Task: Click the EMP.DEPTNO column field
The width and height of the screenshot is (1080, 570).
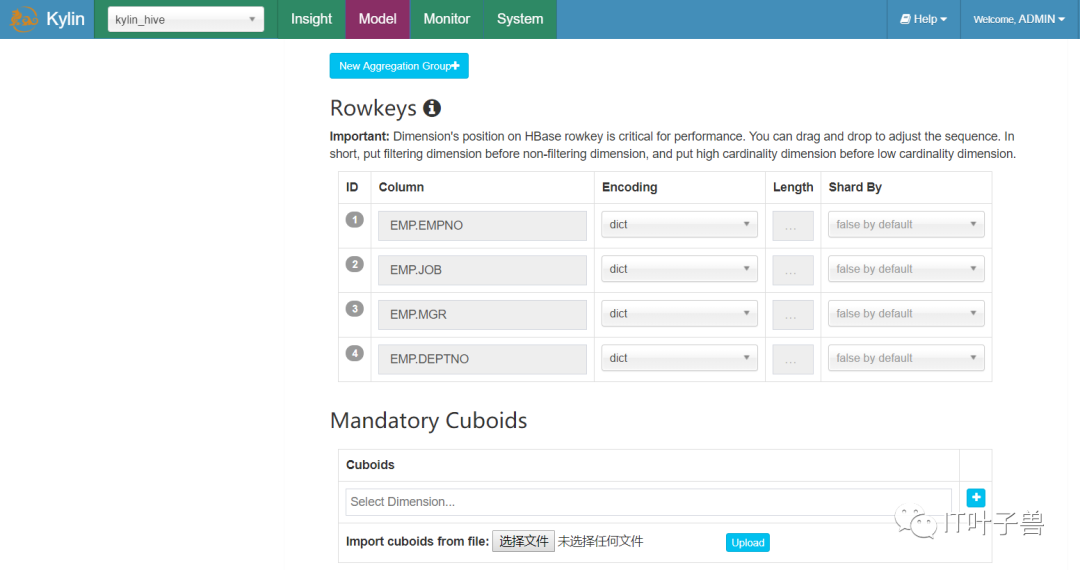Action: pyautogui.click(x=482, y=359)
